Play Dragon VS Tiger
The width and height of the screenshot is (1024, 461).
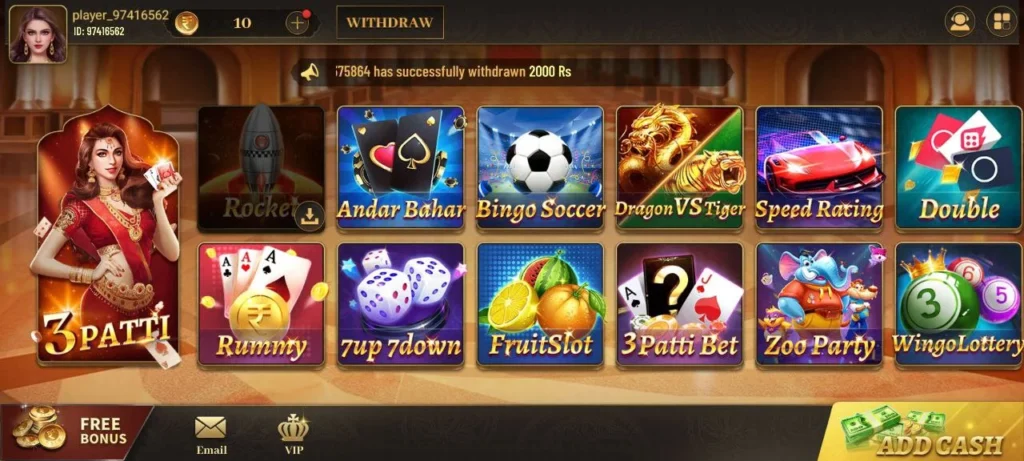click(680, 168)
